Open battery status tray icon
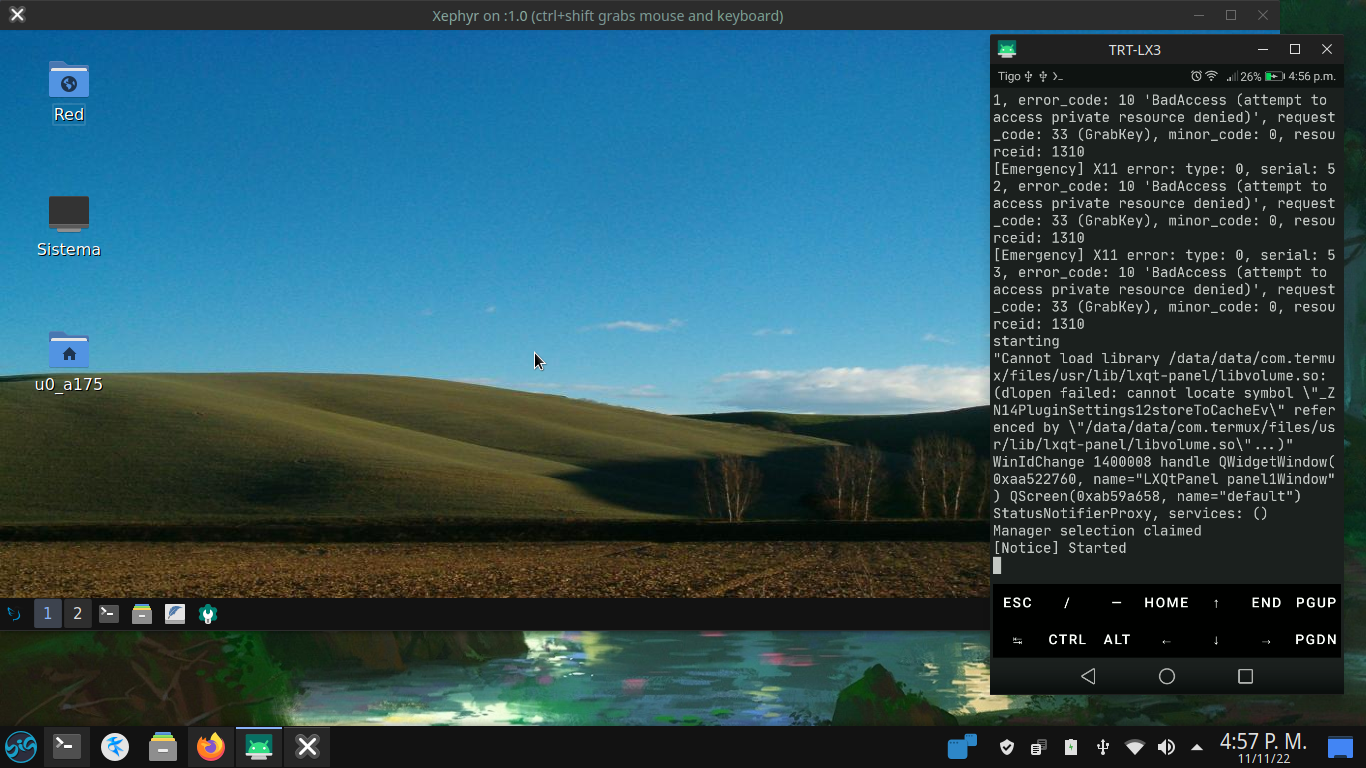This screenshot has width=1366, height=768. (1071, 747)
